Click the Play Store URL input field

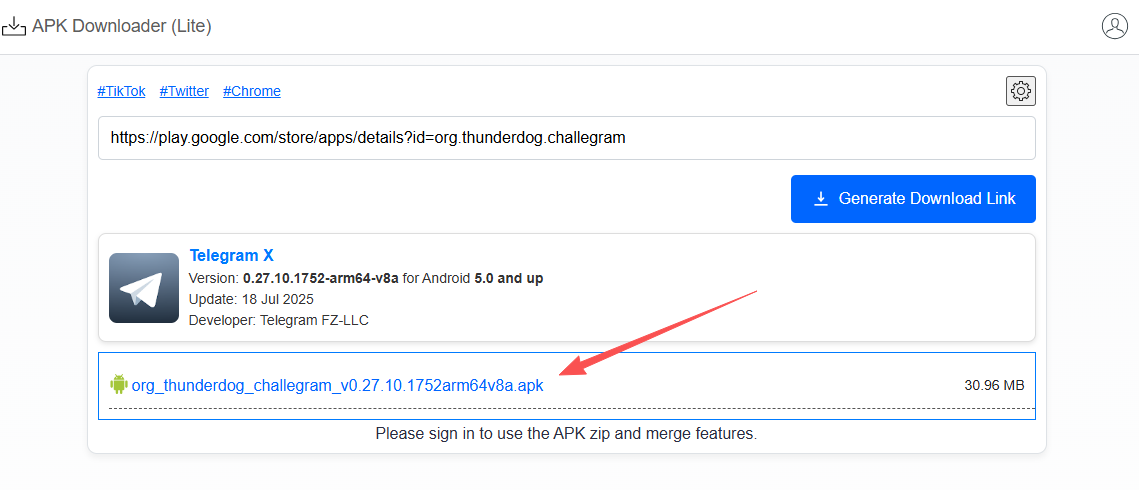click(566, 138)
